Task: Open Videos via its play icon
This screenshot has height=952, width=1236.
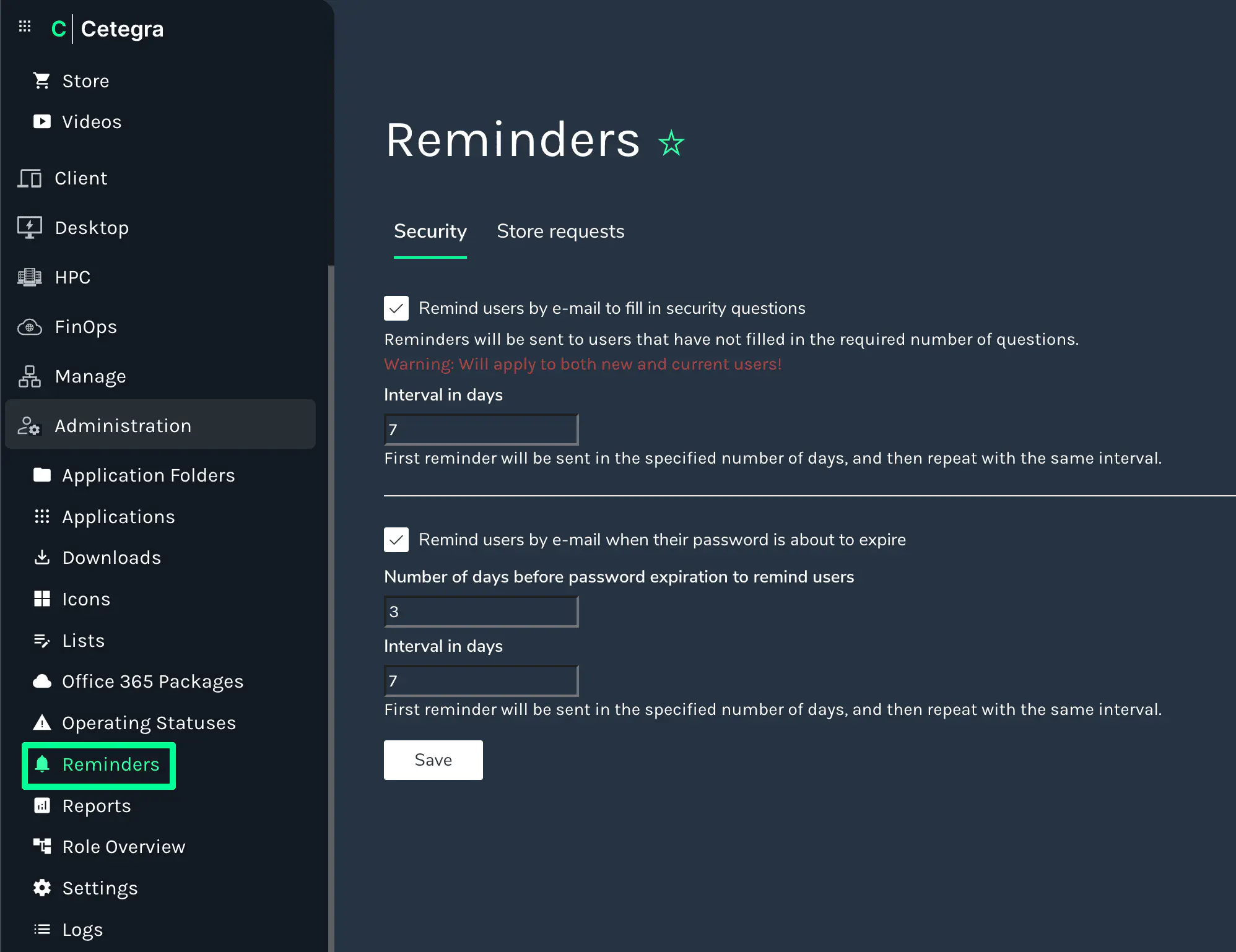Action: [41, 121]
